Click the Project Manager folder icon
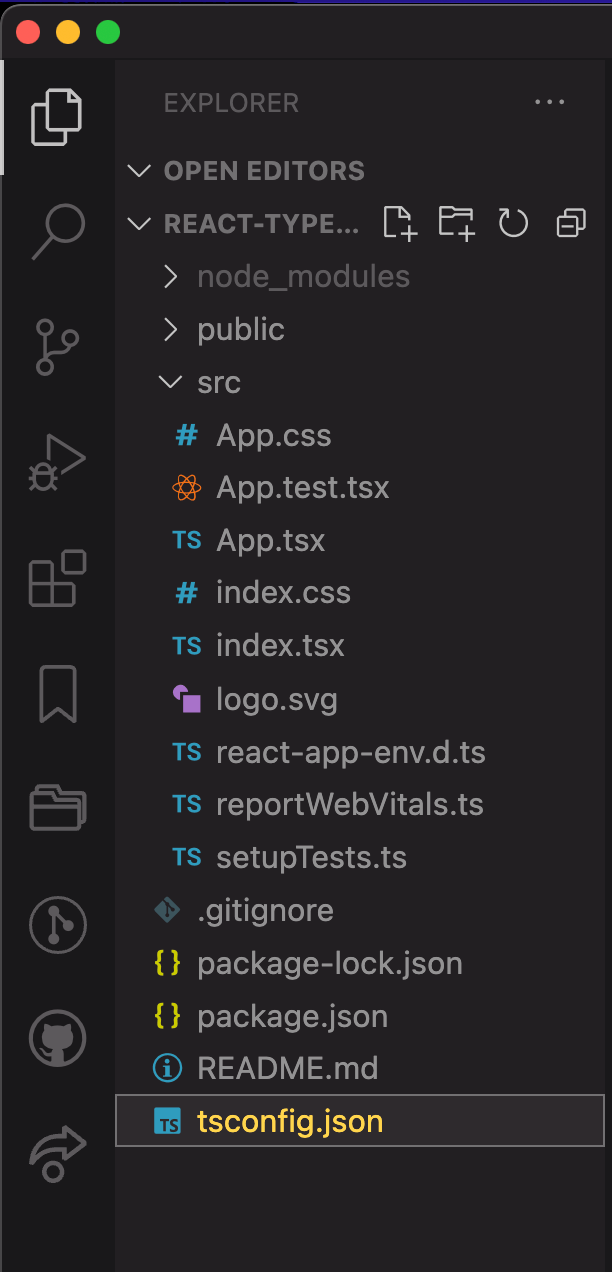This screenshot has width=612, height=1272. (57, 808)
